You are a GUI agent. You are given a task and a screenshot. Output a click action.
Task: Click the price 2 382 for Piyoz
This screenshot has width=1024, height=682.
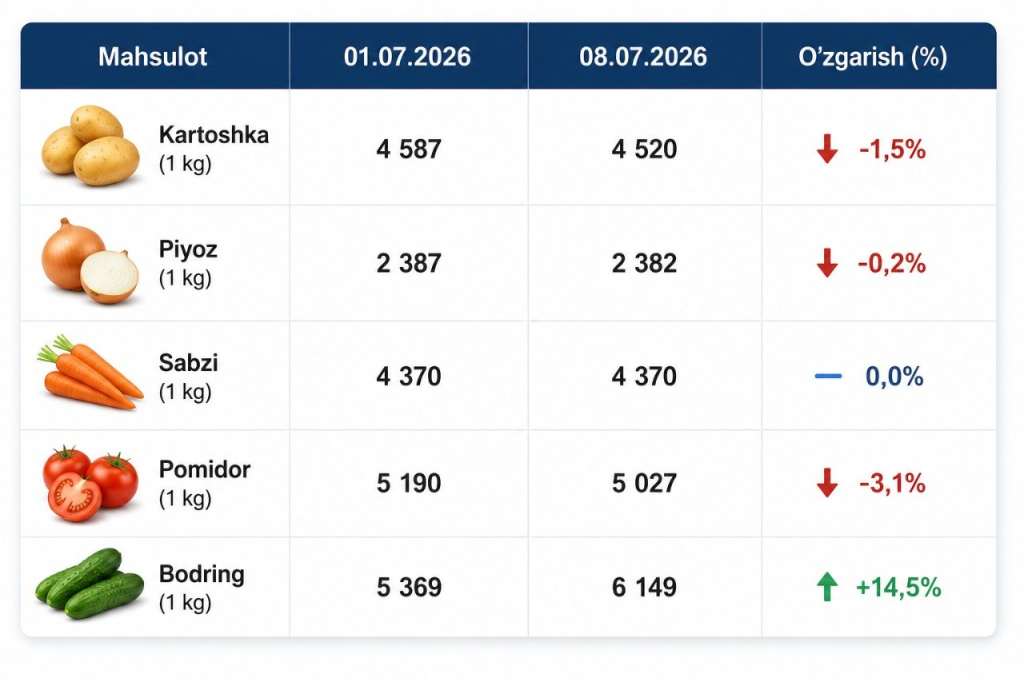coord(644,263)
